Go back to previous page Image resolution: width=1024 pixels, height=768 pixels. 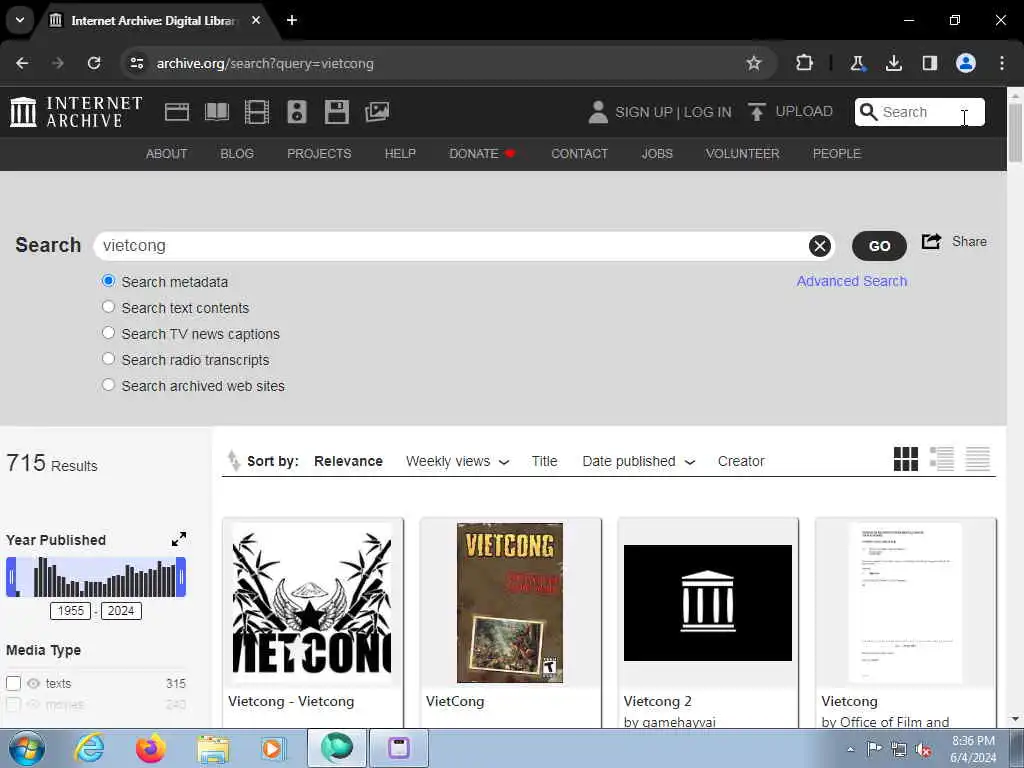click(x=22, y=63)
